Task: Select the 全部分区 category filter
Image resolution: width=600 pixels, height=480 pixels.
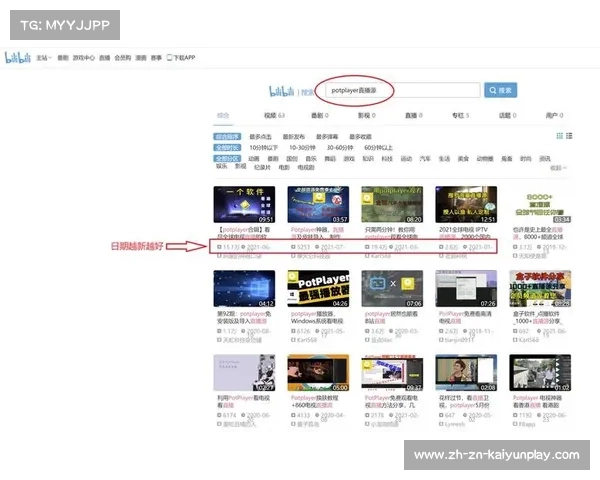Action: pos(227,158)
